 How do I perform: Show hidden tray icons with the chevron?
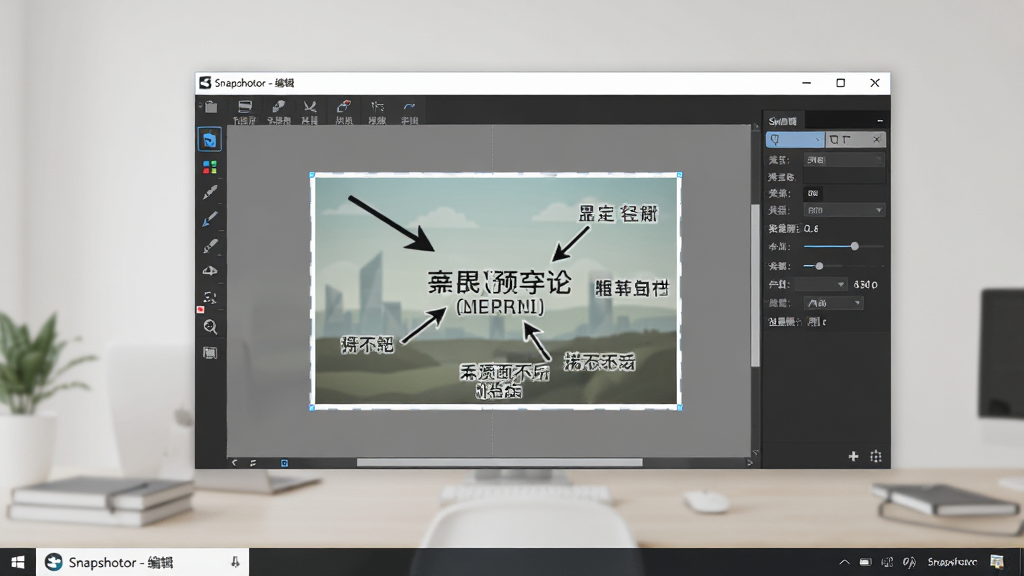coord(844,562)
